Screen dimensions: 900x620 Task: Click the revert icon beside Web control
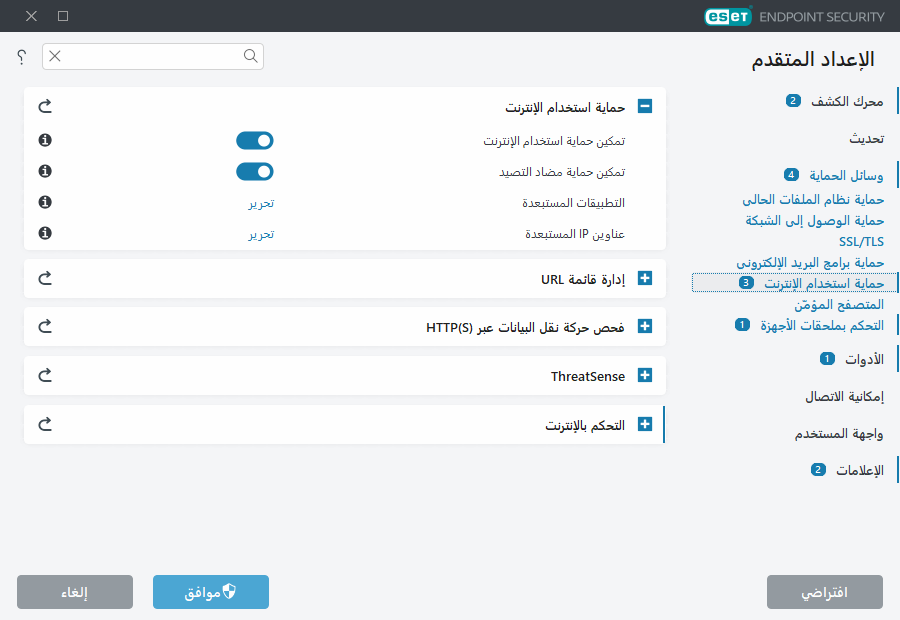44,423
